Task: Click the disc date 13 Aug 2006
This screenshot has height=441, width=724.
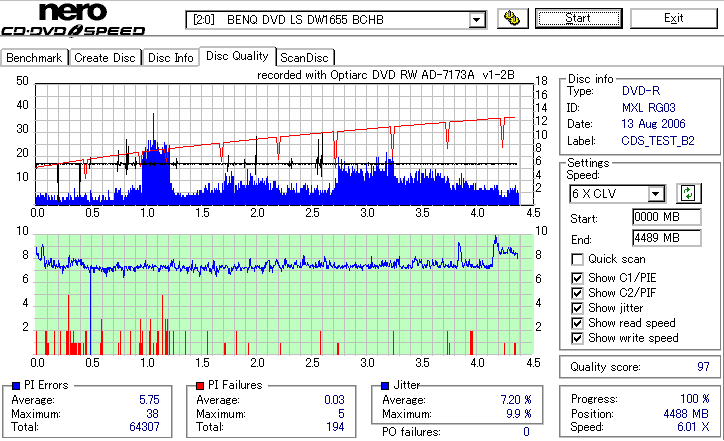Action: [653, 124]
